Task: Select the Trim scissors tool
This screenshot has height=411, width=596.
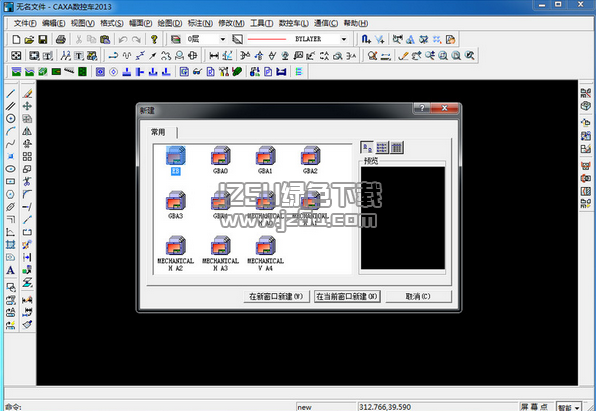Action: pos(27,181)
